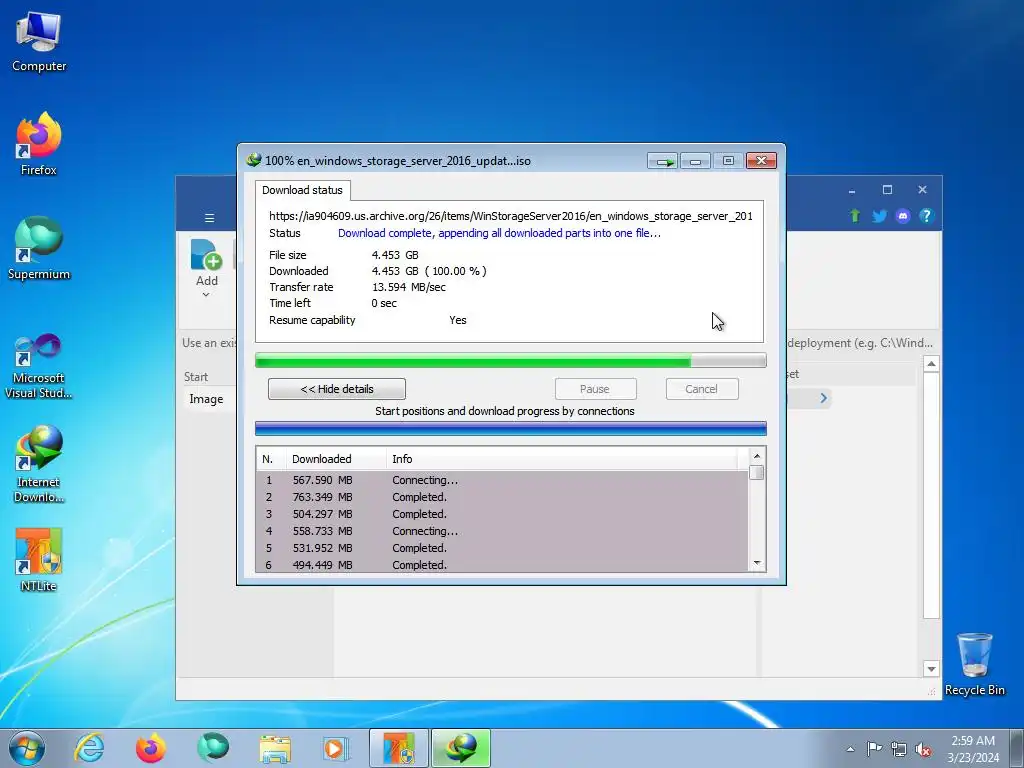Click scroll-down arrow in NTLite right panel
The image size is (1024, 768).
coord(931,669)
